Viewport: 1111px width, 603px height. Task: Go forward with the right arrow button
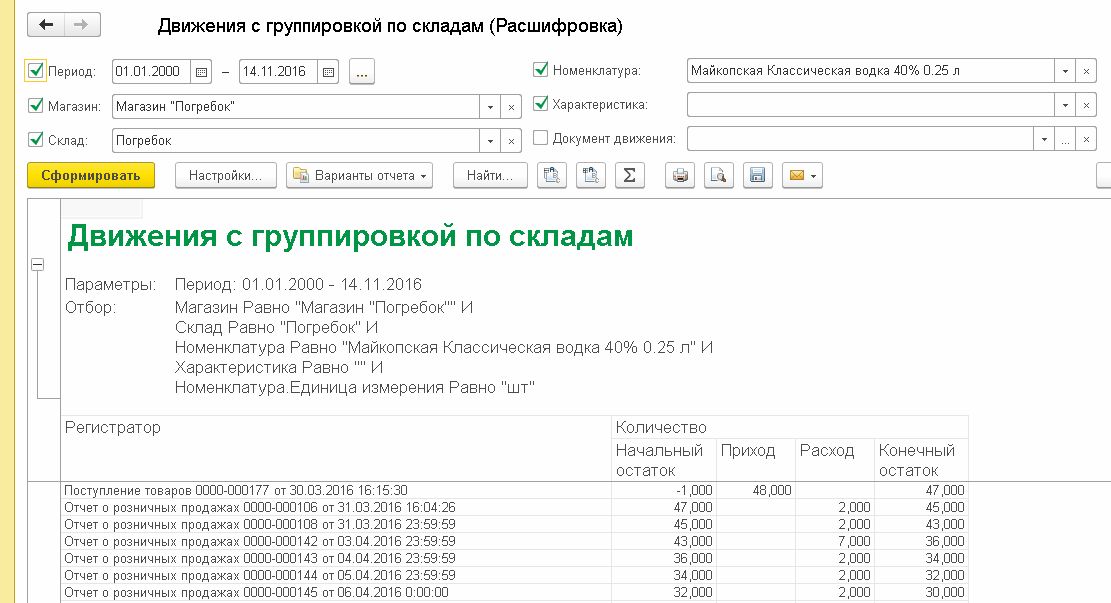(82, 25)
